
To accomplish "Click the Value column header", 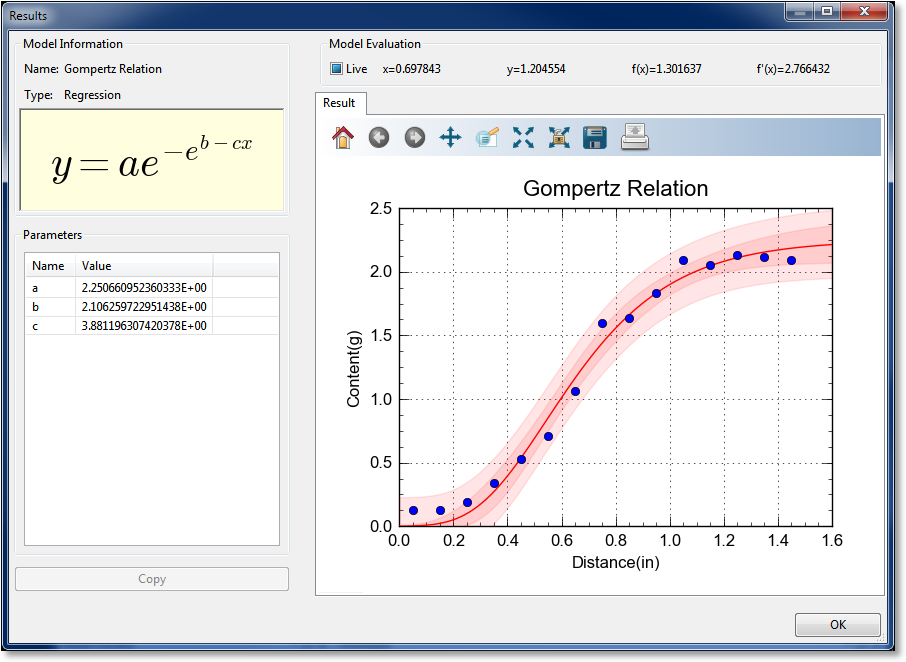I will coord(144,266).
